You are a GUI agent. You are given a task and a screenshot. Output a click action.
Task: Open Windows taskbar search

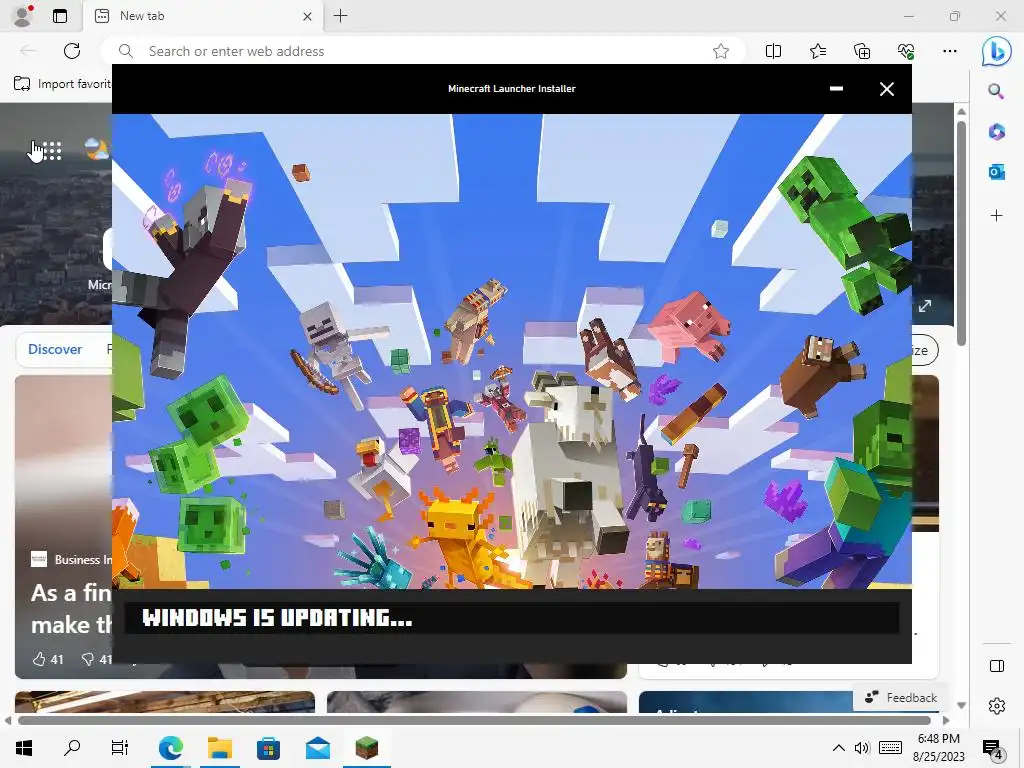click(72, 748)
